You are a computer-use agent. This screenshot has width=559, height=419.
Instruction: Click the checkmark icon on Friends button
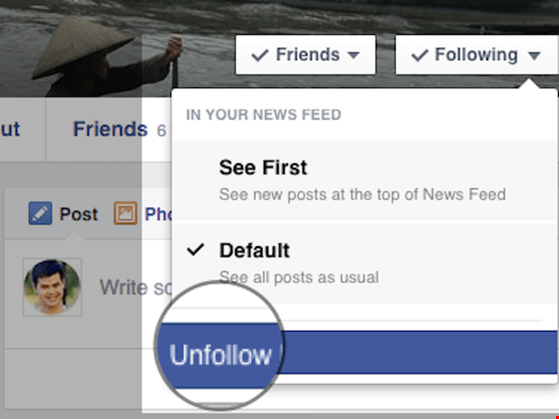(260, 55)
